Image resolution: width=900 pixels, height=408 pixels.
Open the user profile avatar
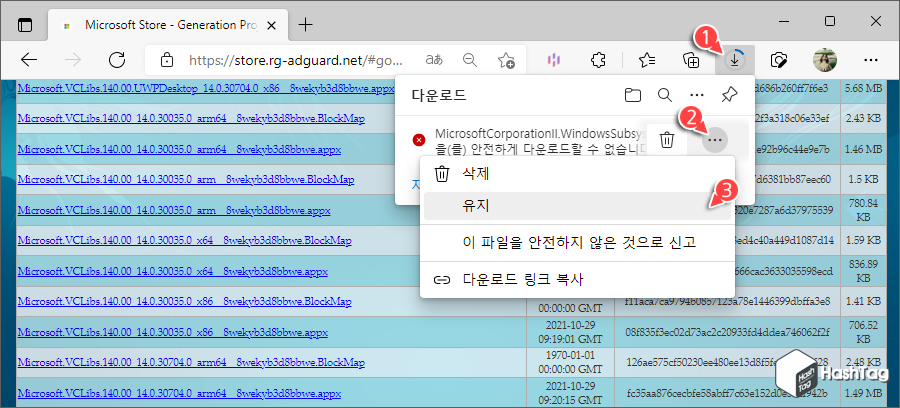tap(825, 60)
